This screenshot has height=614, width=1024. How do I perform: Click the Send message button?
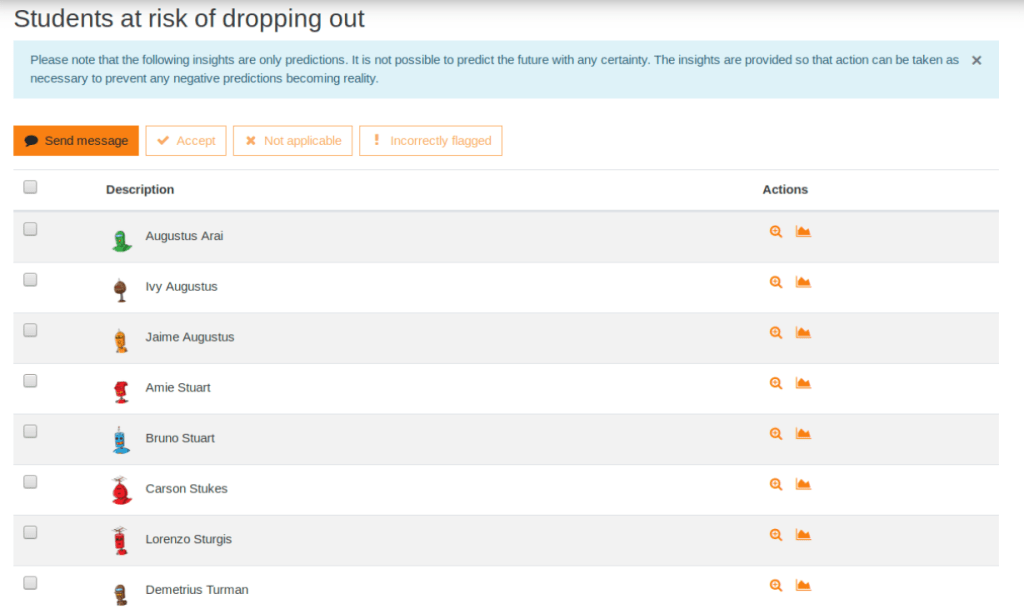[x=76, y=141]
